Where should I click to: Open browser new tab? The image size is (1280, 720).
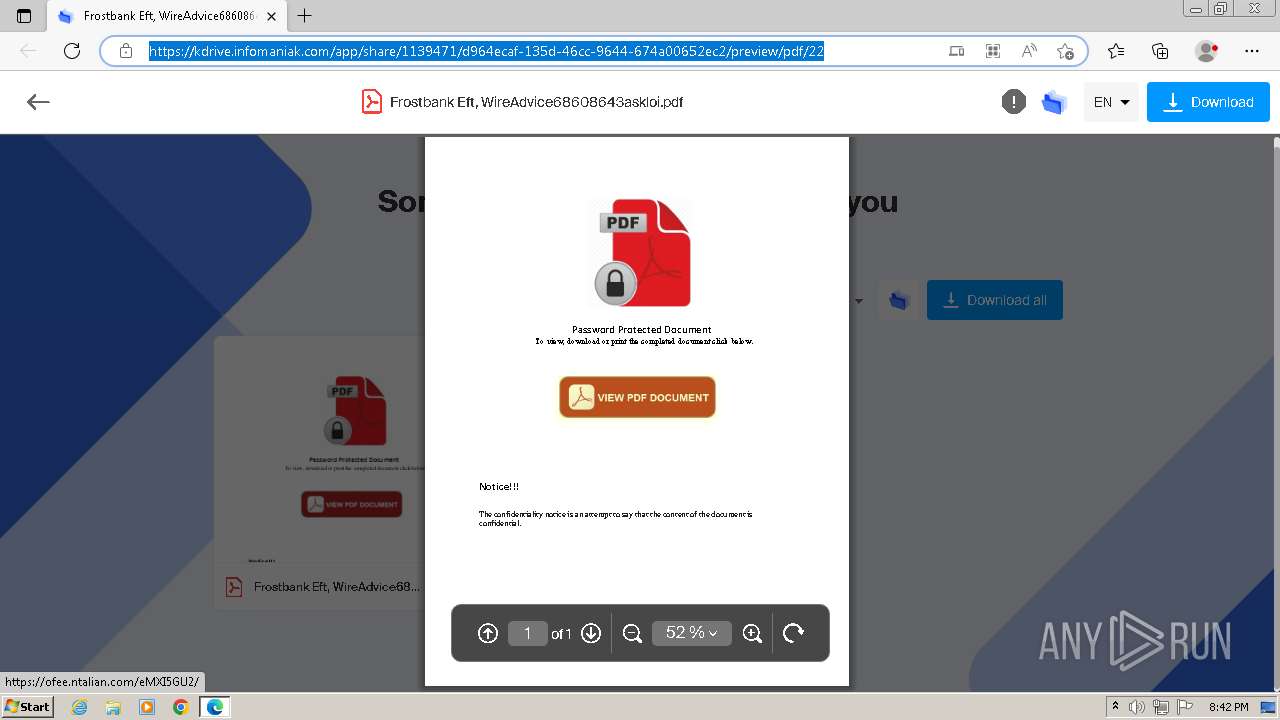coord(305,15)
